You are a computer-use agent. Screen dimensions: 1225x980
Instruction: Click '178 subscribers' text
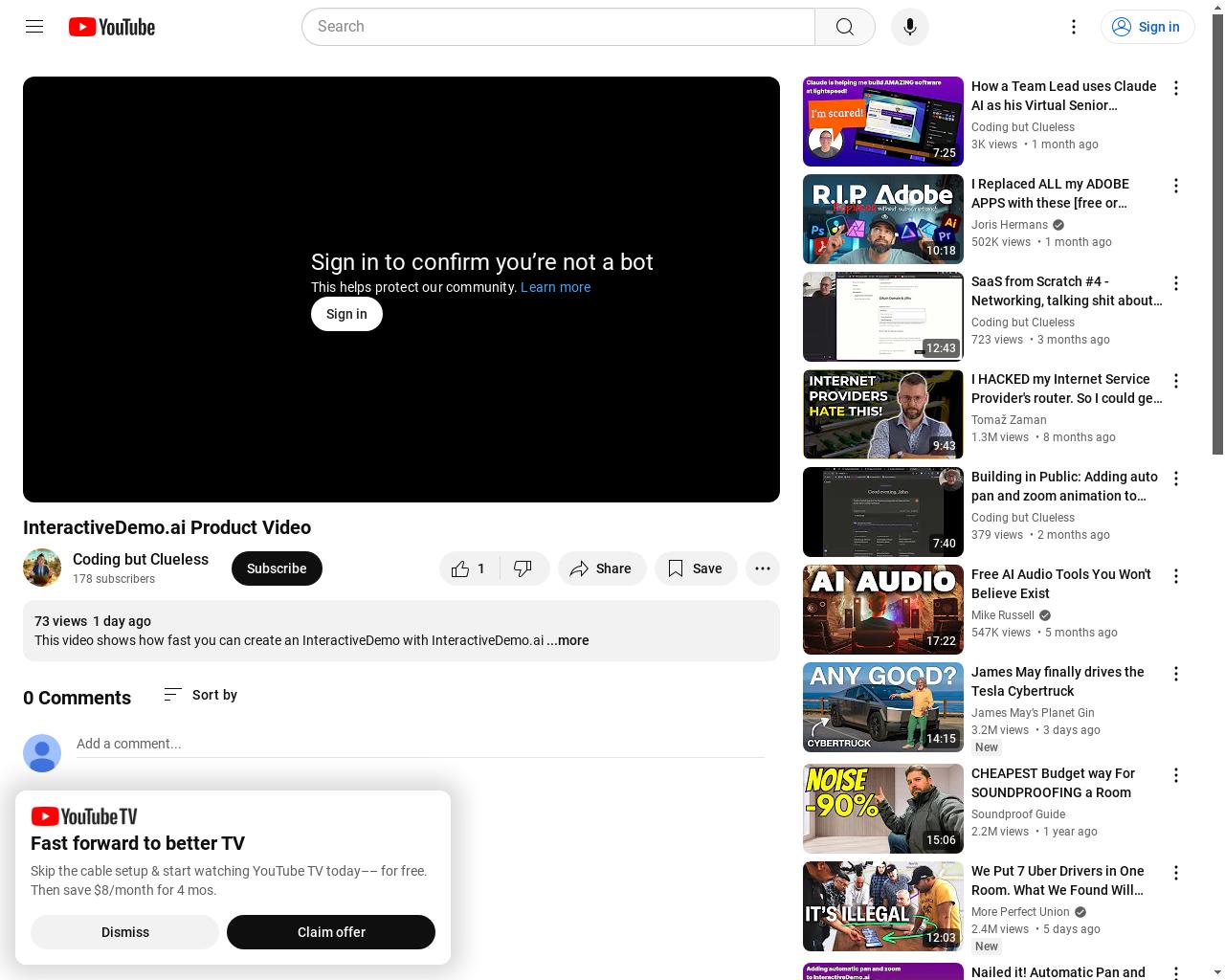114,579
